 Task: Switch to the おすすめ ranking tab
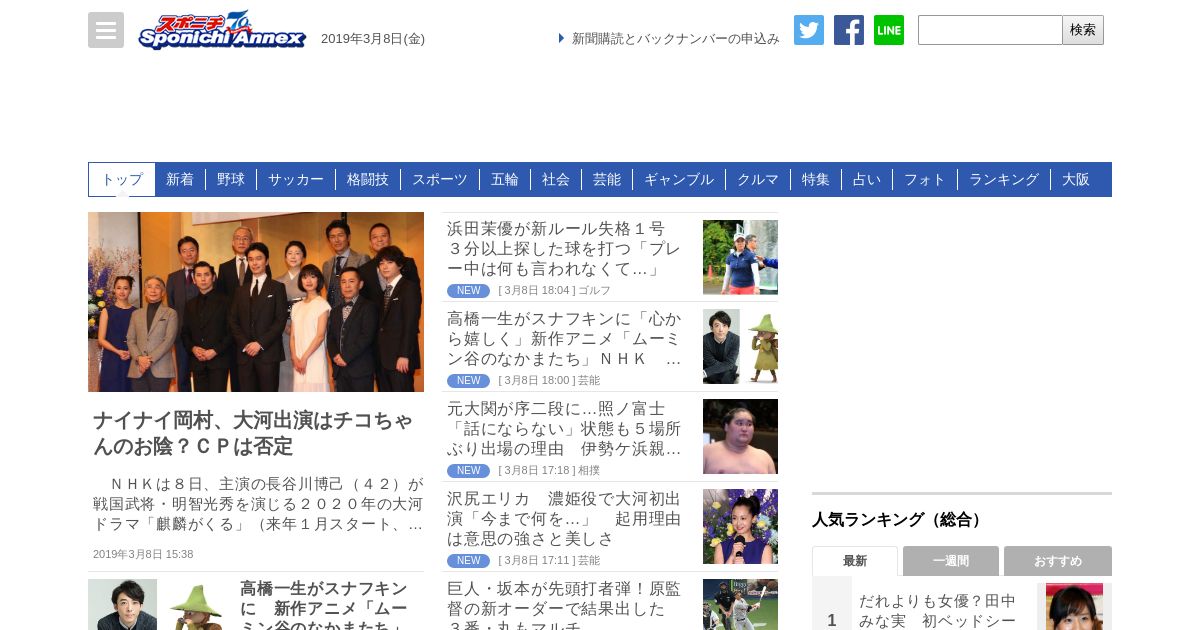[x=1058, y=561]
